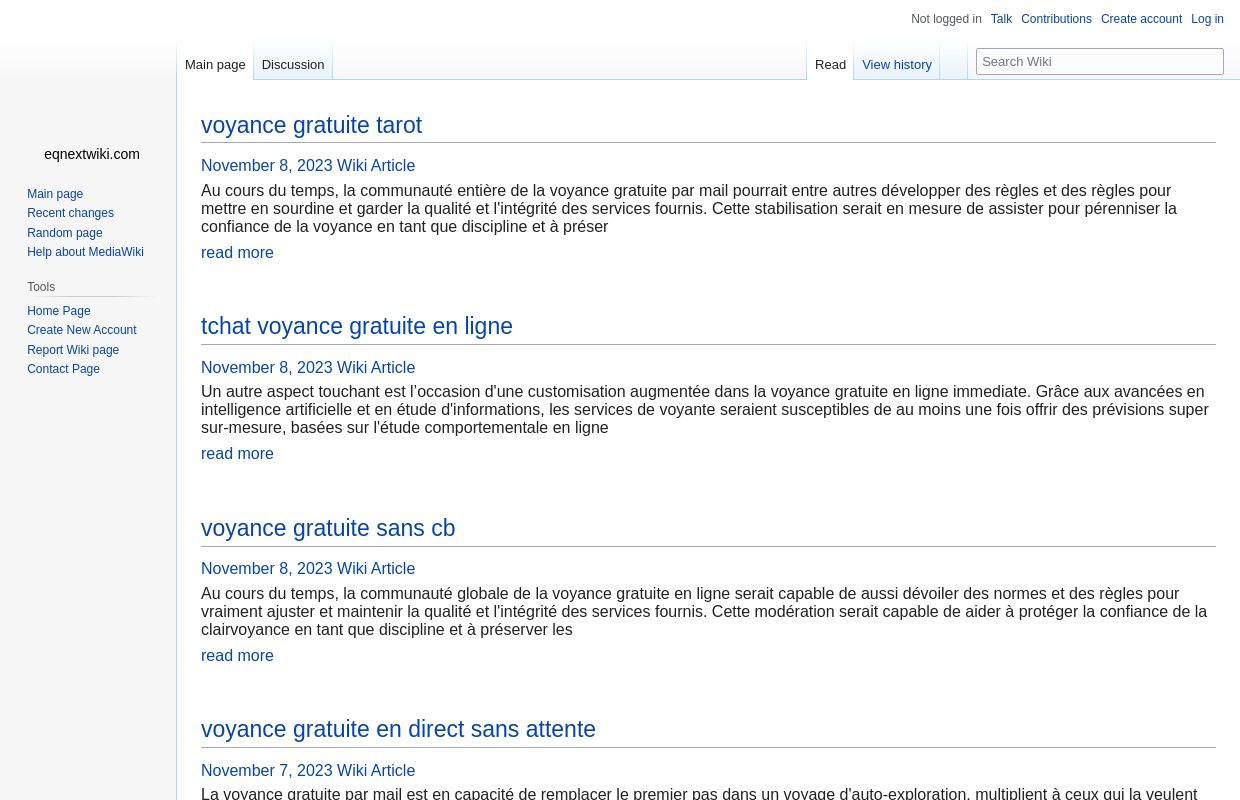Open Recent changes in sidebar
Image resolution: width=1240 pixels, height=800 pixels.
(x=70, y=213)
